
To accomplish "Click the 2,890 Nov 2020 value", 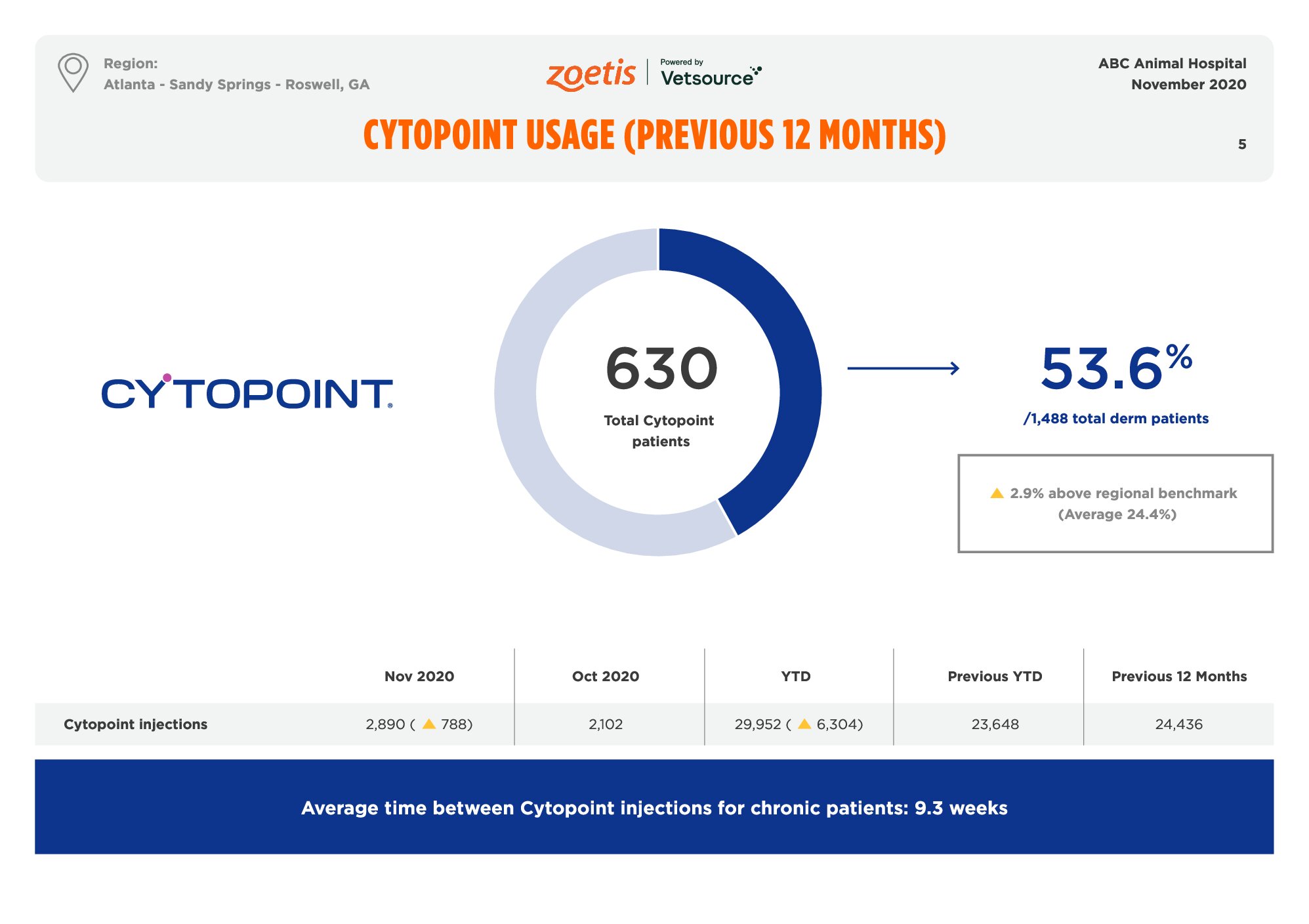I will (385, 724).
